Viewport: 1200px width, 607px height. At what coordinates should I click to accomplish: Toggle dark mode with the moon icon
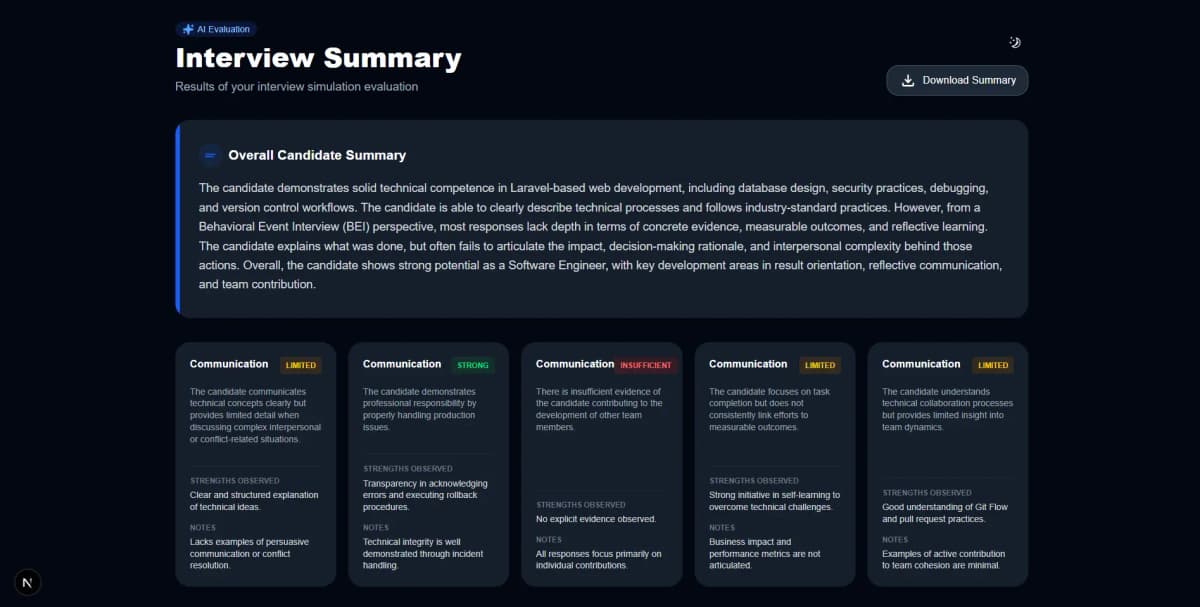(1015, 42)
